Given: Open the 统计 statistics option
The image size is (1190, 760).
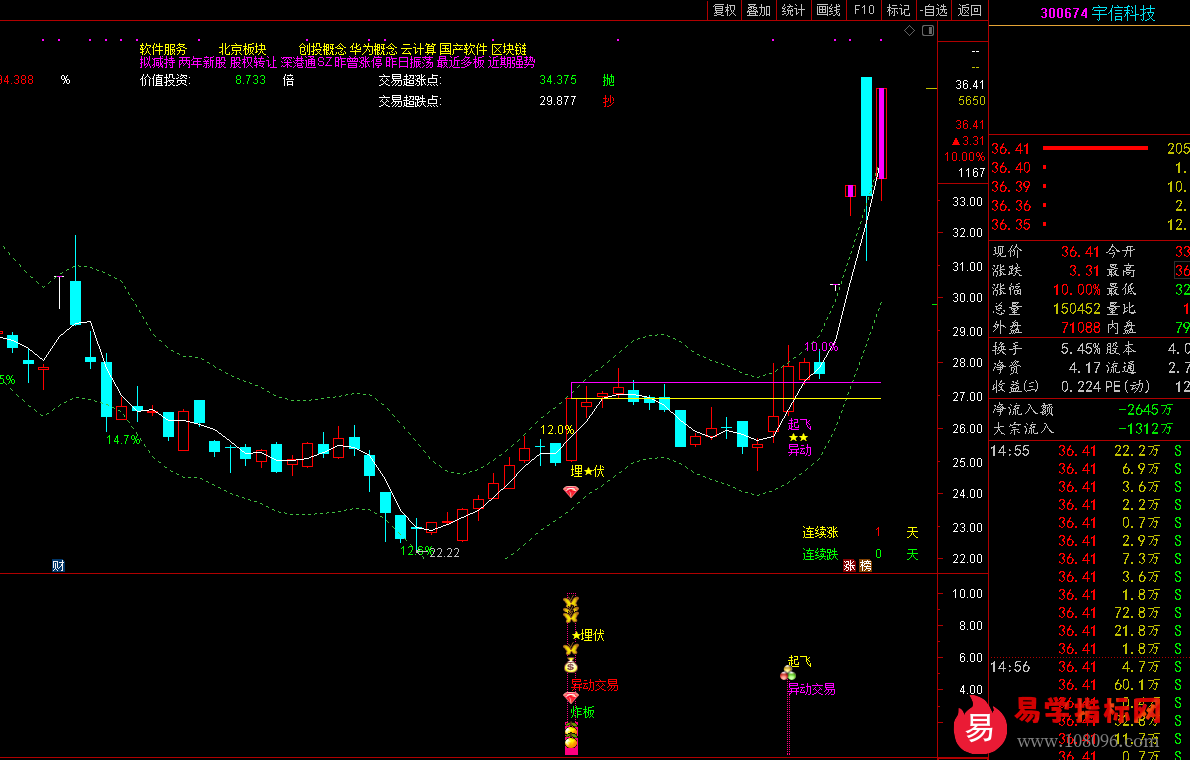Looking at the screenshot, I should point(793,10).
